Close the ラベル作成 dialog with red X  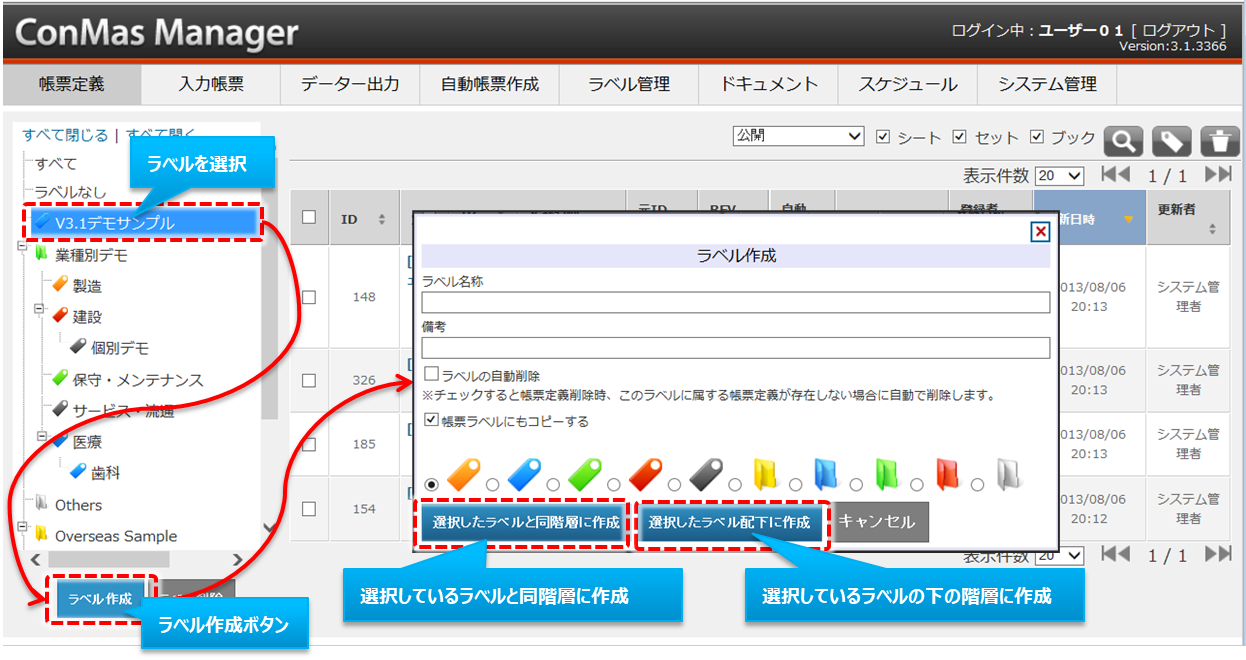point(1040,231)
